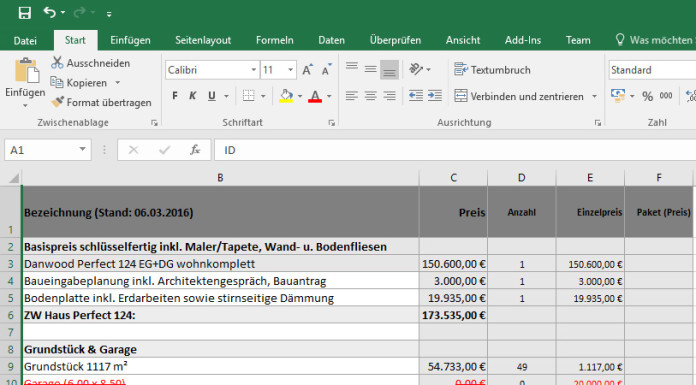Open the Team tab

click(x=577, y=40)
